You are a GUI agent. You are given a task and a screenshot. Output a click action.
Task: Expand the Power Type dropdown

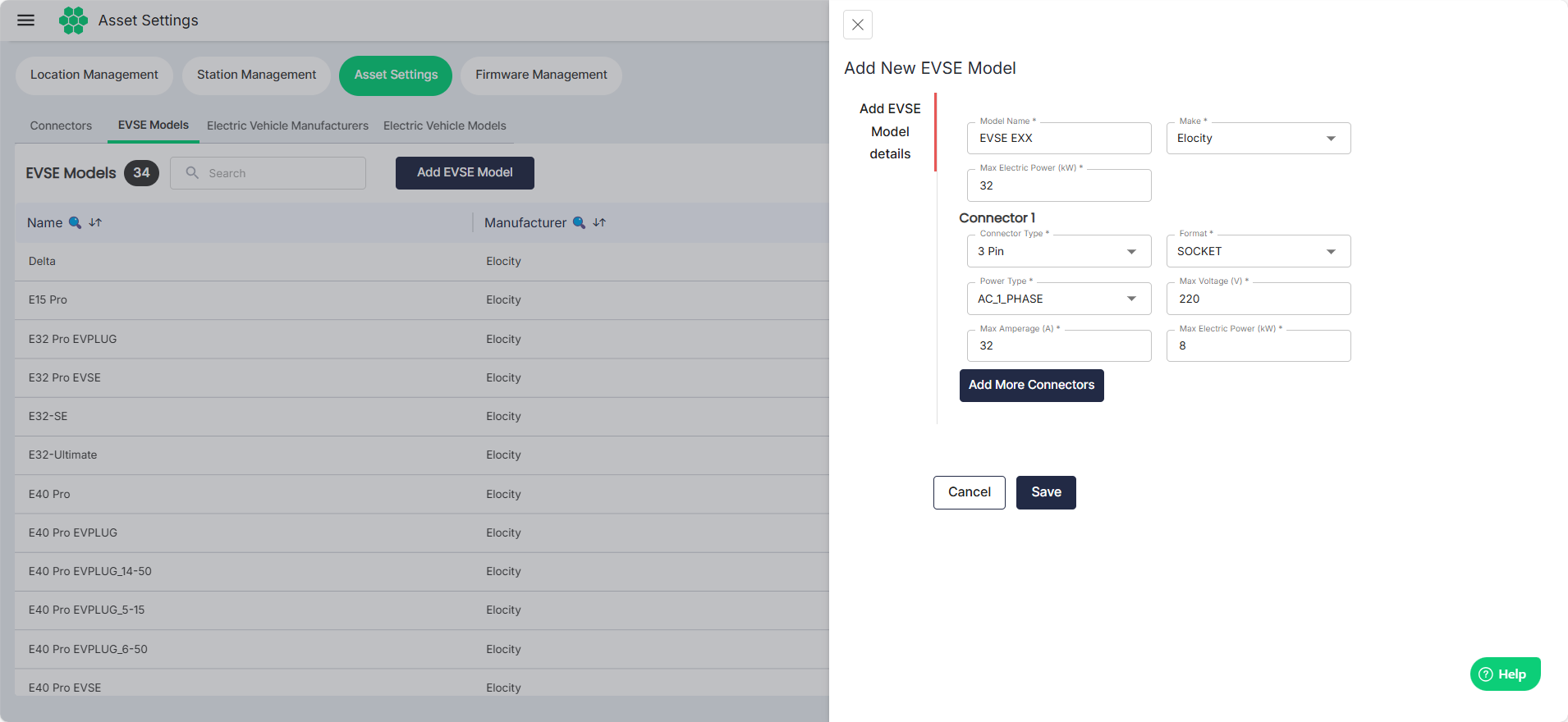pos(1059,299)
